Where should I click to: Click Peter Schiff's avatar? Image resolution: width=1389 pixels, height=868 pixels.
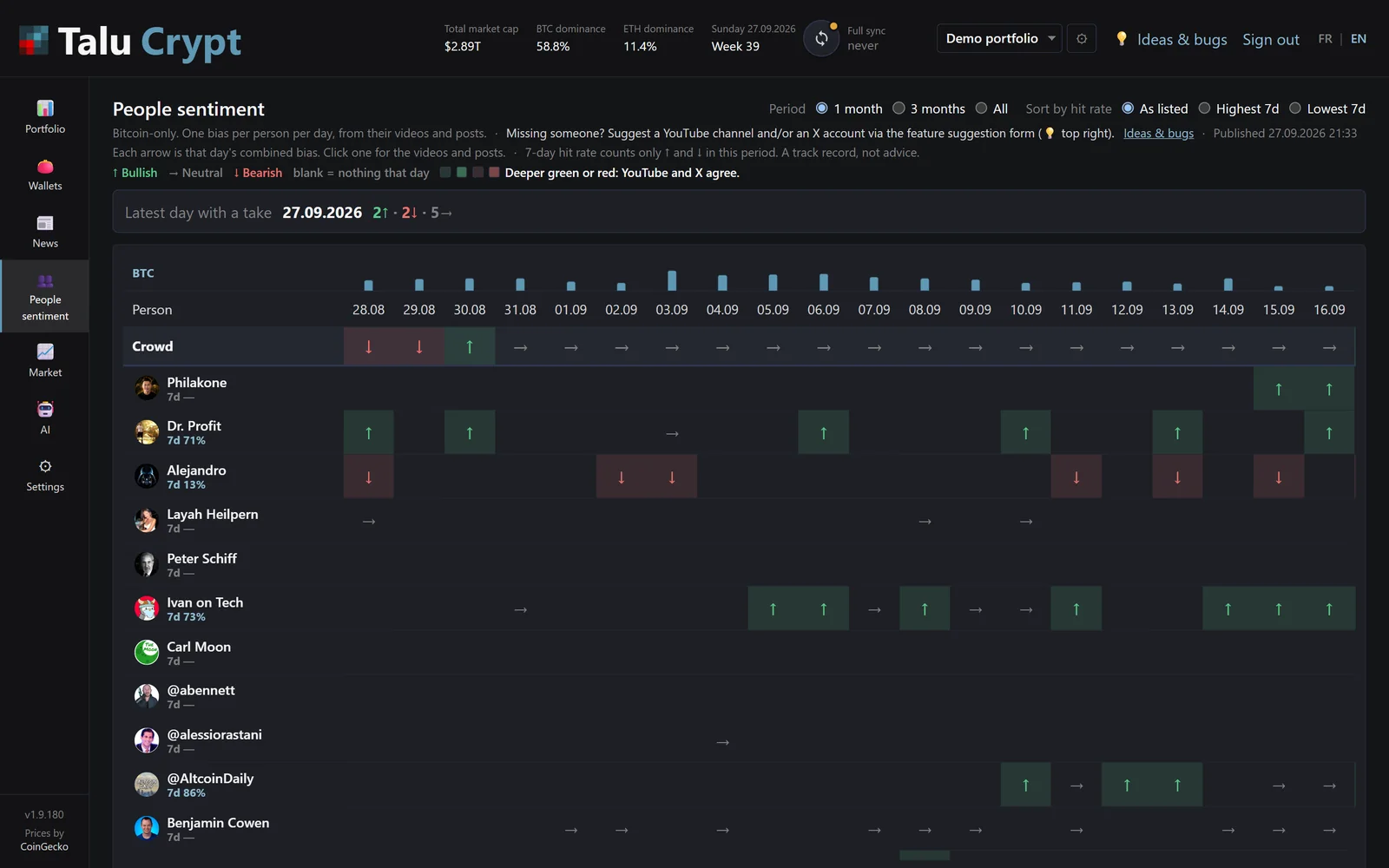click(x=147, y=564)
